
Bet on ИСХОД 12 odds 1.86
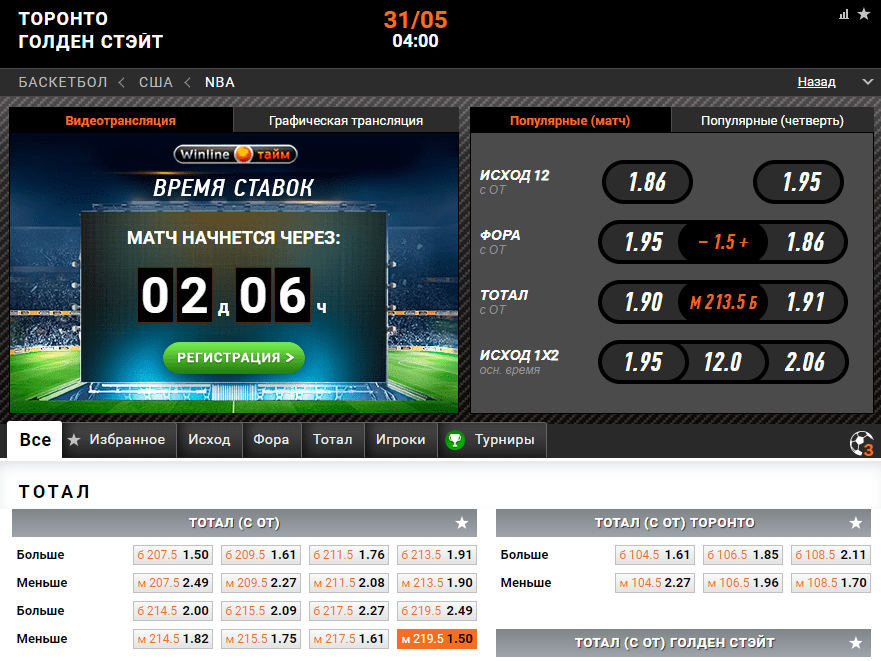pyautogui.click(x=647, y=182)
